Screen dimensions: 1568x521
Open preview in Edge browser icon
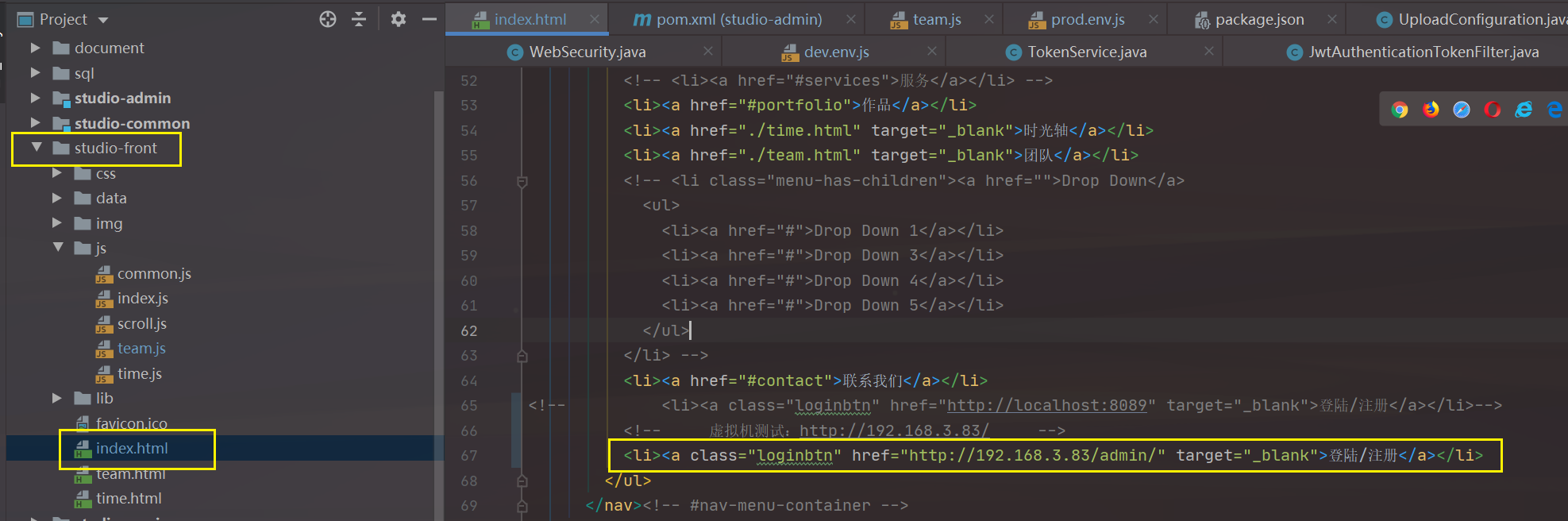pos(1555,110)
